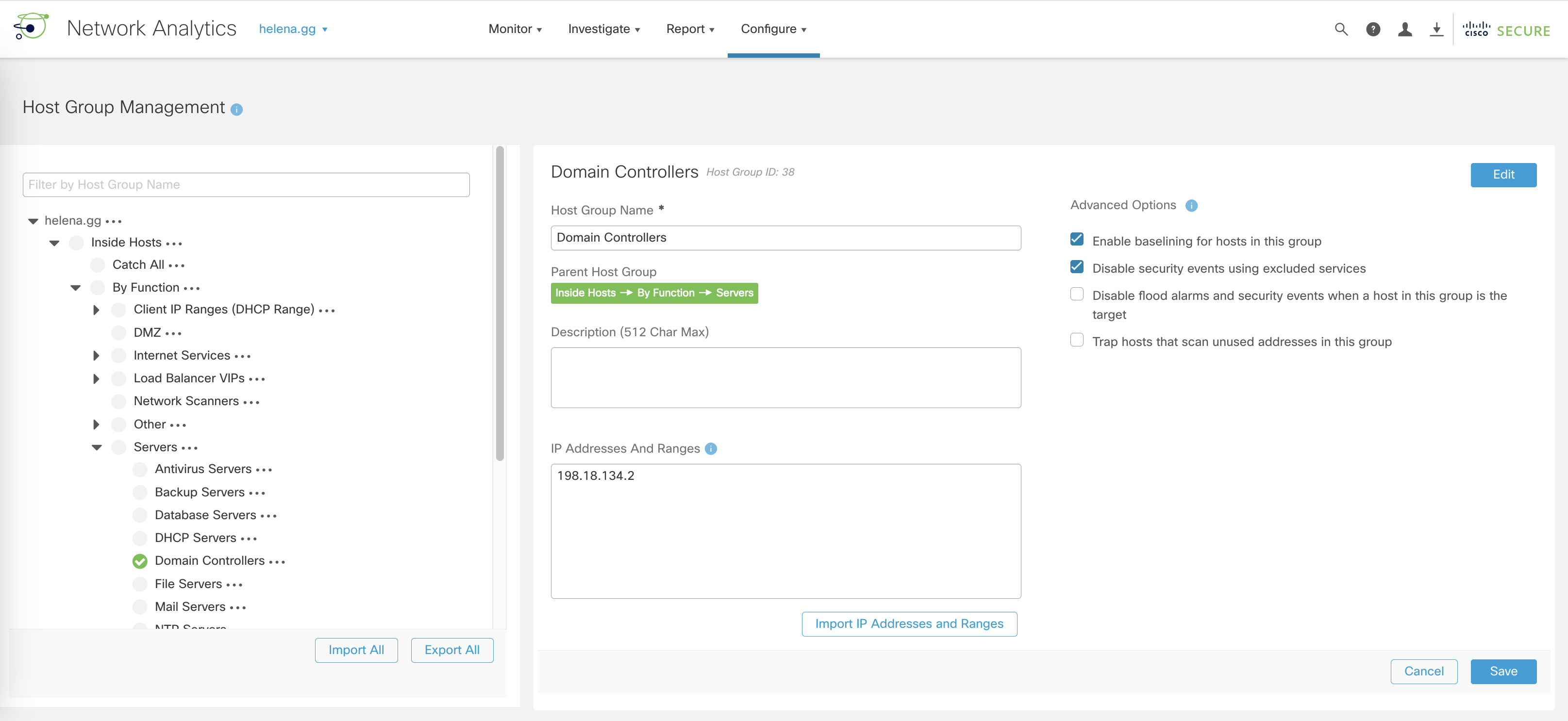1568x721 pixels.
Task: Click the download arrow icon
Action: coord(1436,29)
